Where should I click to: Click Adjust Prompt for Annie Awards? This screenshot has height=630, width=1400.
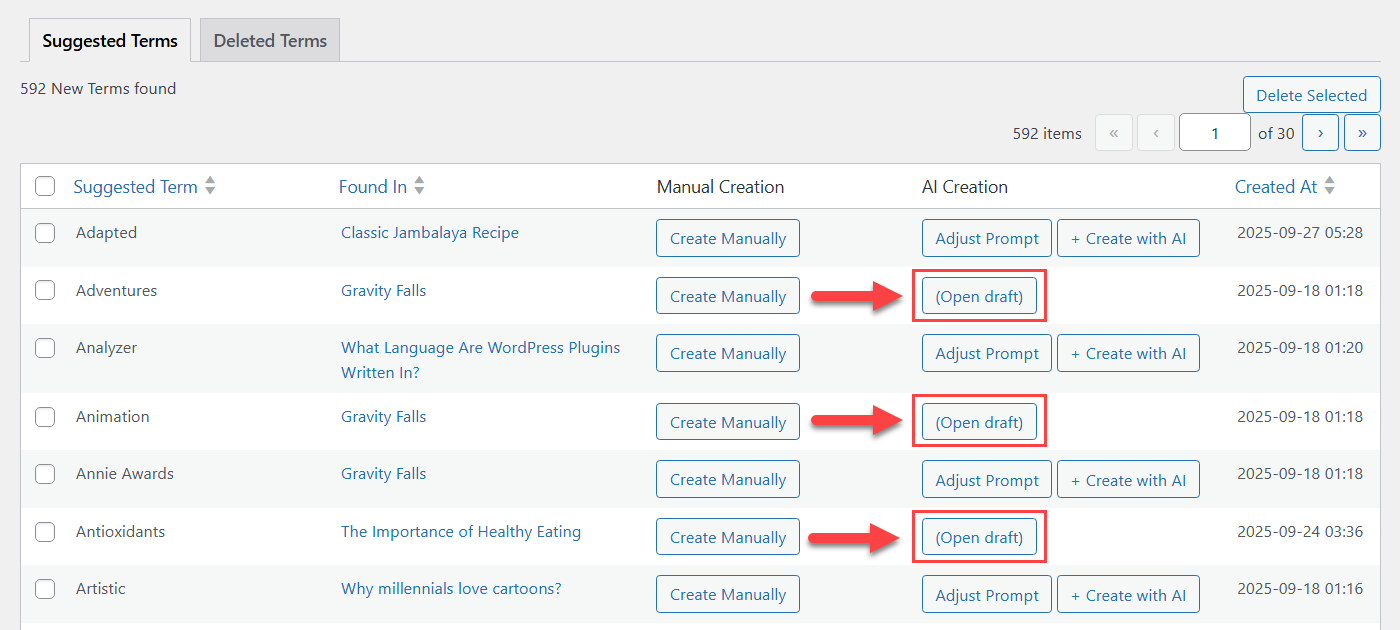[987, 479]
